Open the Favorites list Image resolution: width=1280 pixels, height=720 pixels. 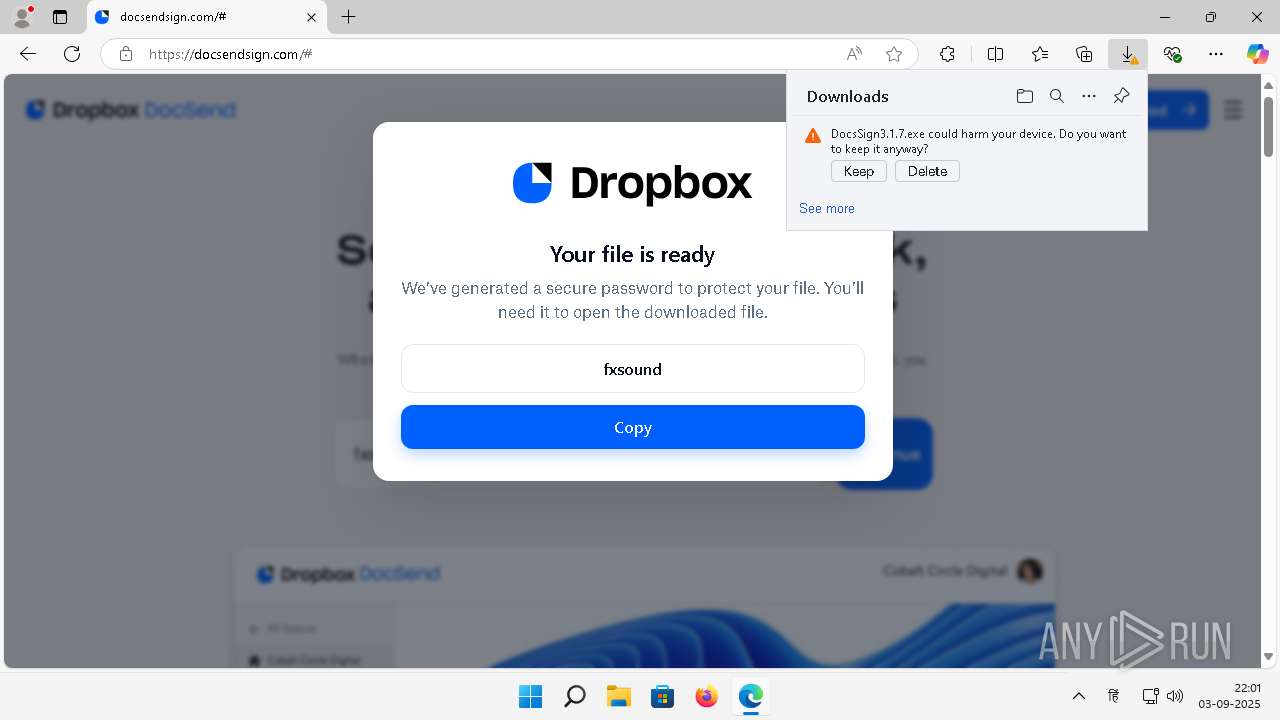pos(1040,54)
